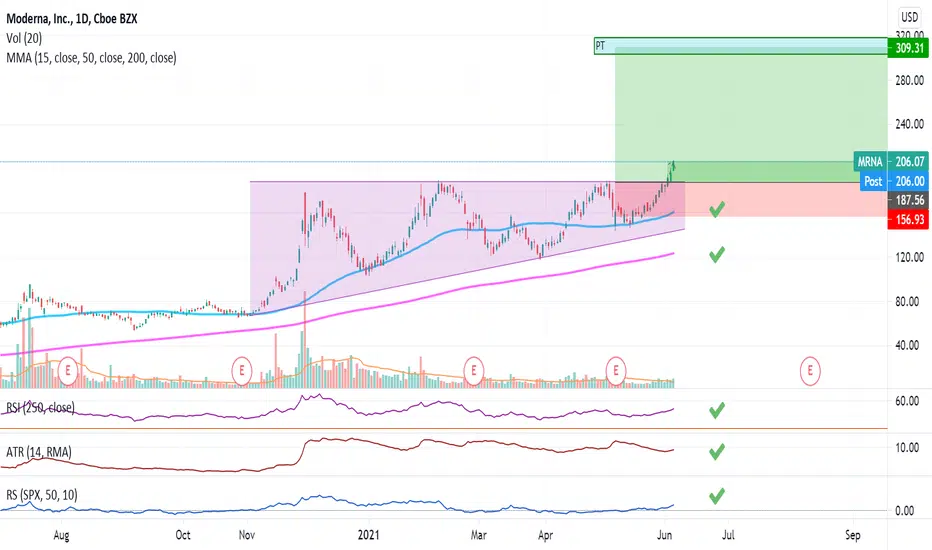Image resolution: width=932 pixels, height=550 pixels.
Task: Open the Vol (20) indicator legend
Action: click(x=24, y=38)
